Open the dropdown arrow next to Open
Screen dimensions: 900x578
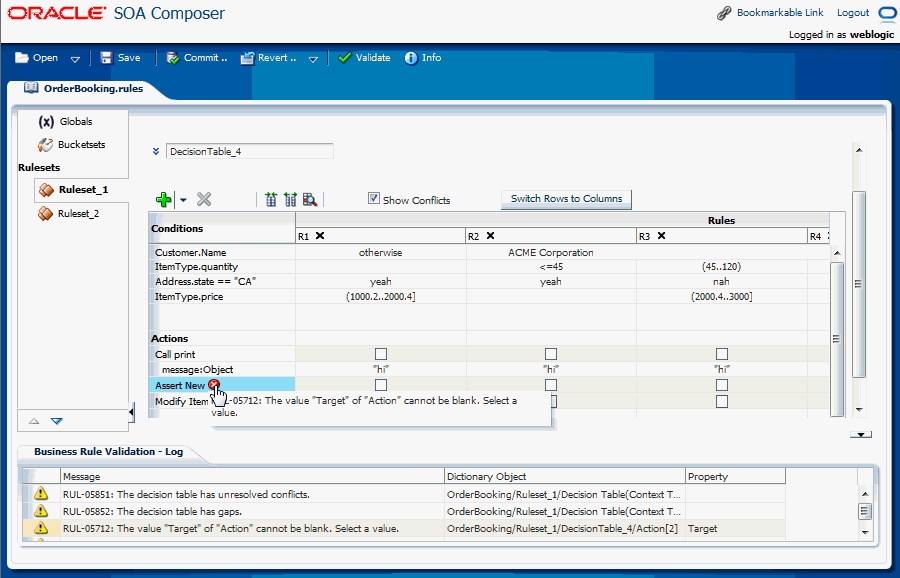pos(75,59)
